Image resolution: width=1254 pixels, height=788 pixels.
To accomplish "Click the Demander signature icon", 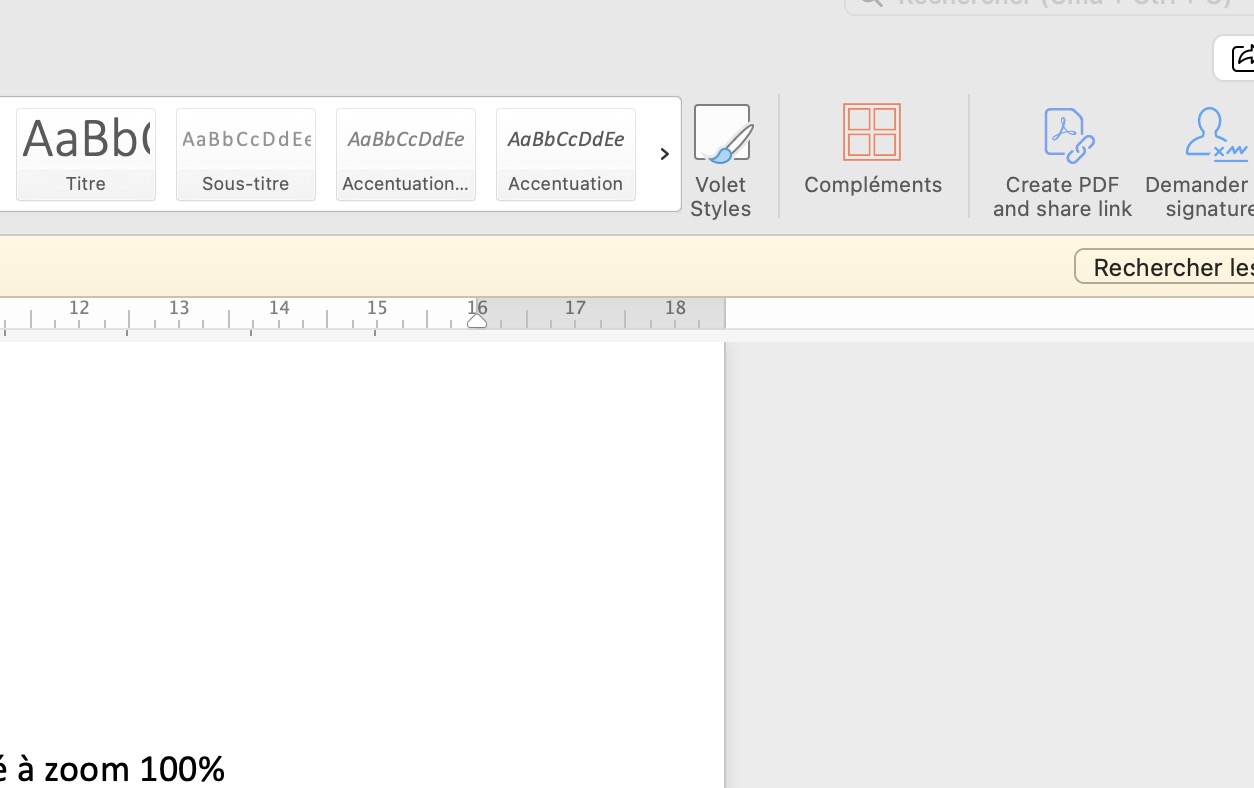I will (1214, 134).
